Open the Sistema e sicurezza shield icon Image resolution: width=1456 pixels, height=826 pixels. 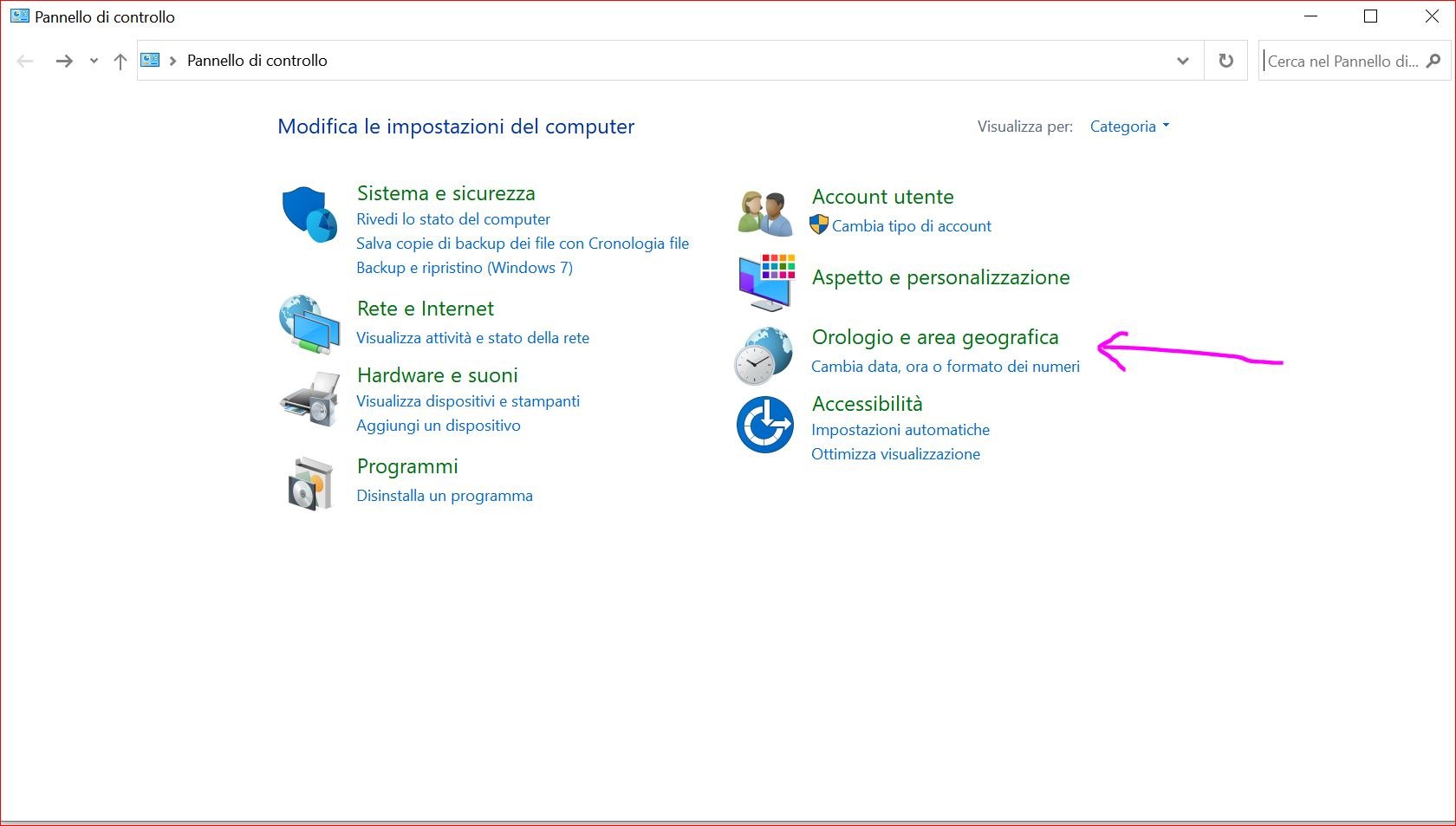(x=309, y=214)
